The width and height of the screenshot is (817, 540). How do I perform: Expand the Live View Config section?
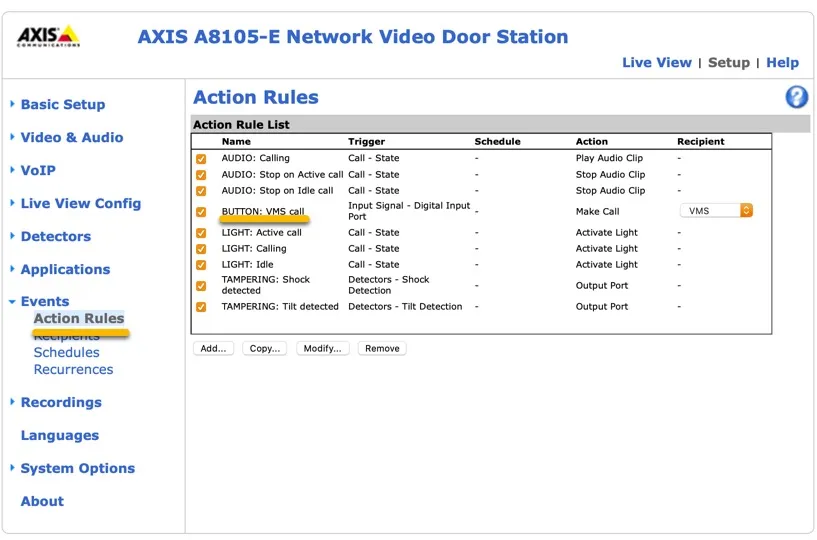coord(81,203)
